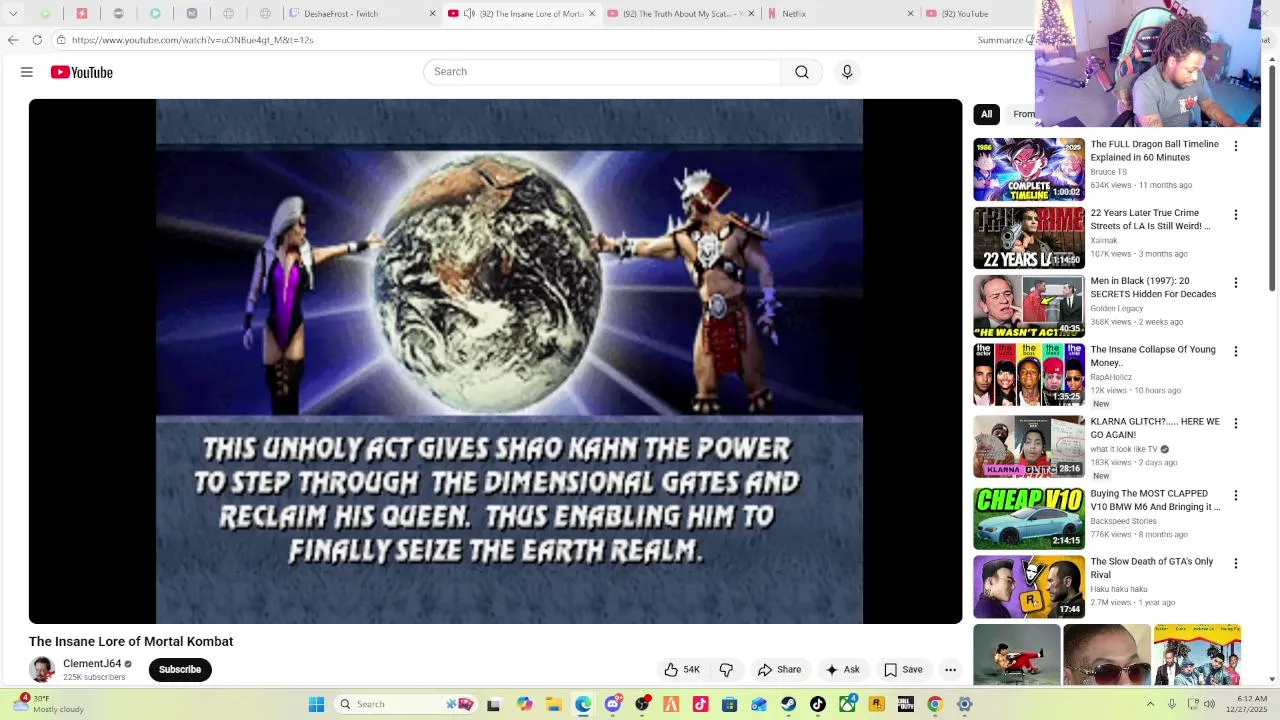The height and width of the screenshot is (720, 1280).
Task: Click the browser address bar URL
Action: [193, 40]
